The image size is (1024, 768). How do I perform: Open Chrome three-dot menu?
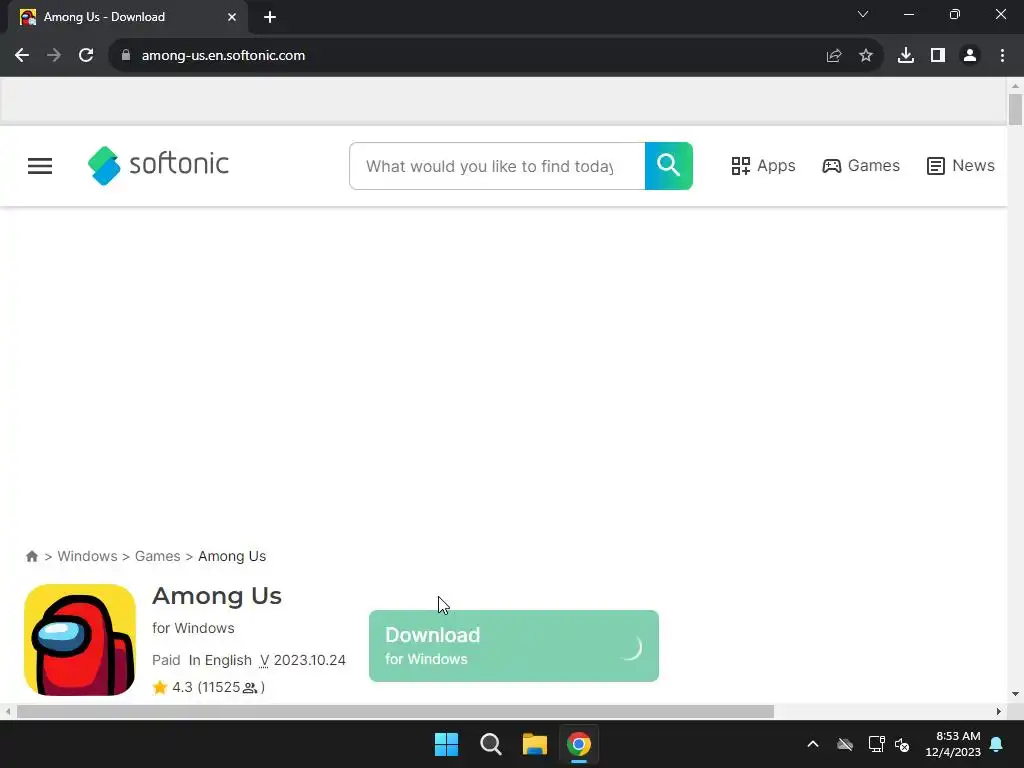point(1002,56)
